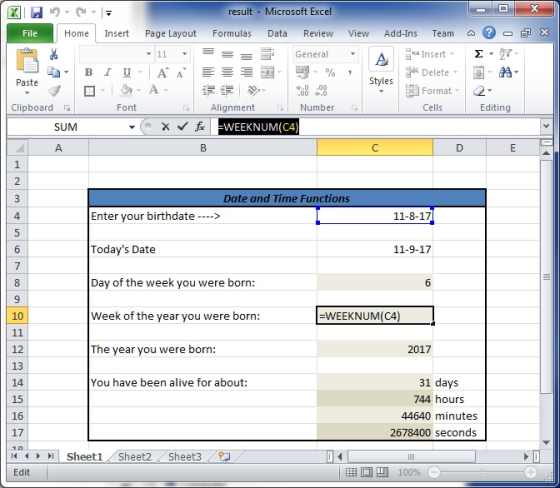
Task: Open the font name dropdown
Action: 149,54
